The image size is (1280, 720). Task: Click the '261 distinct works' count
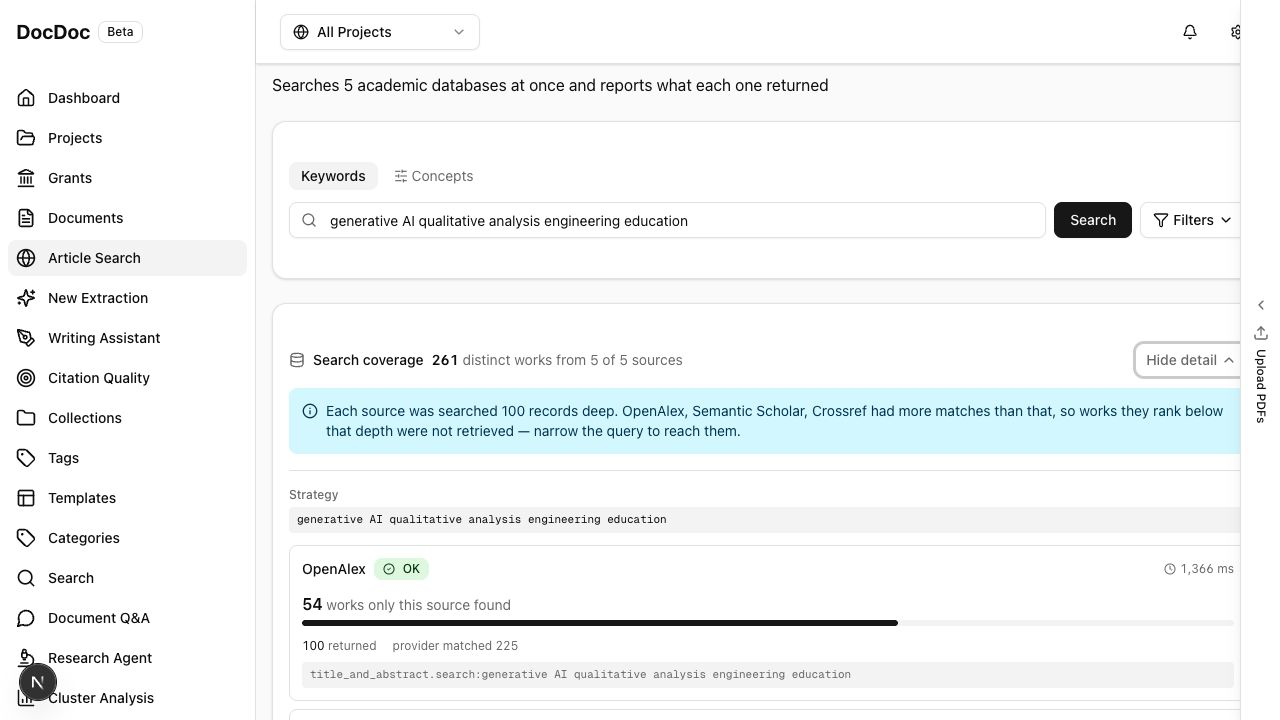[445, 360]
